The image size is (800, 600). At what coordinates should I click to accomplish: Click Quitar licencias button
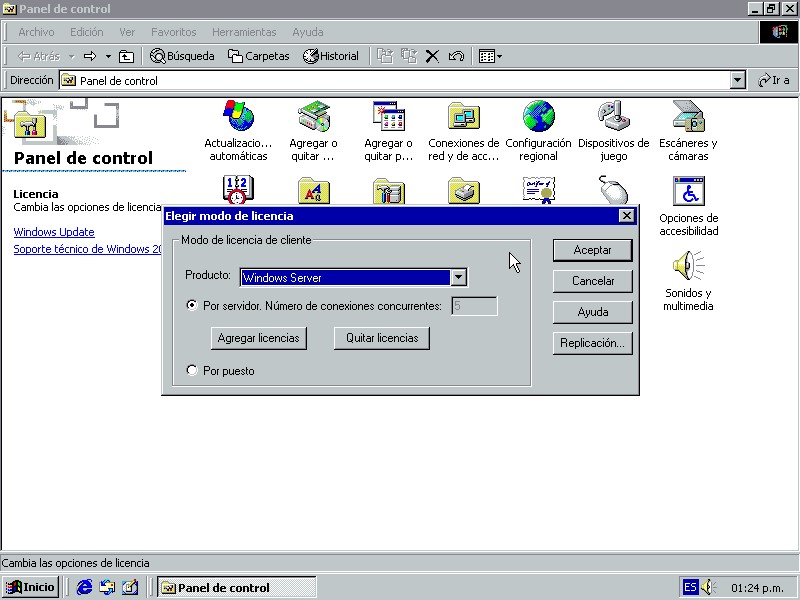click(382, 338)
